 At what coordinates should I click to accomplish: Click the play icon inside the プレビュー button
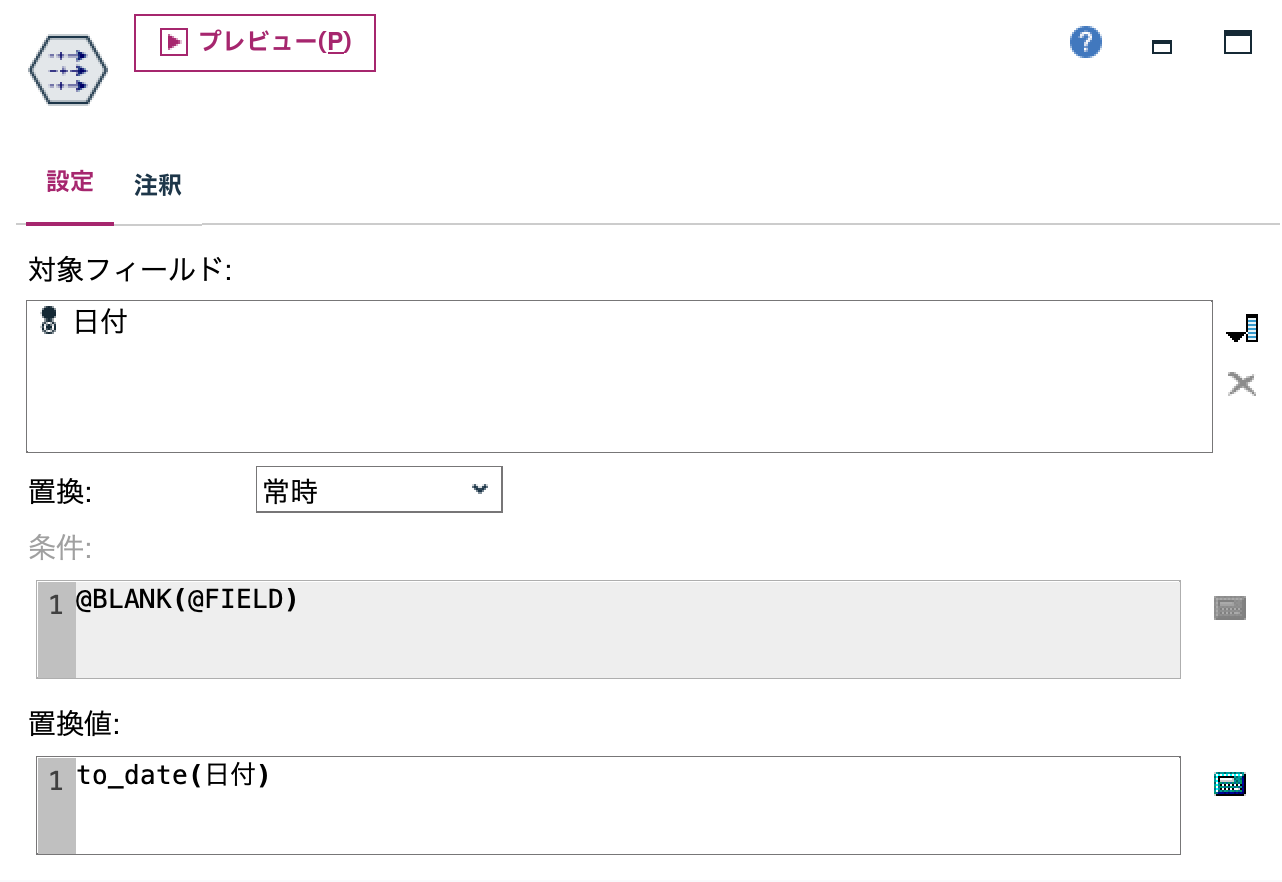pos(173,42)
